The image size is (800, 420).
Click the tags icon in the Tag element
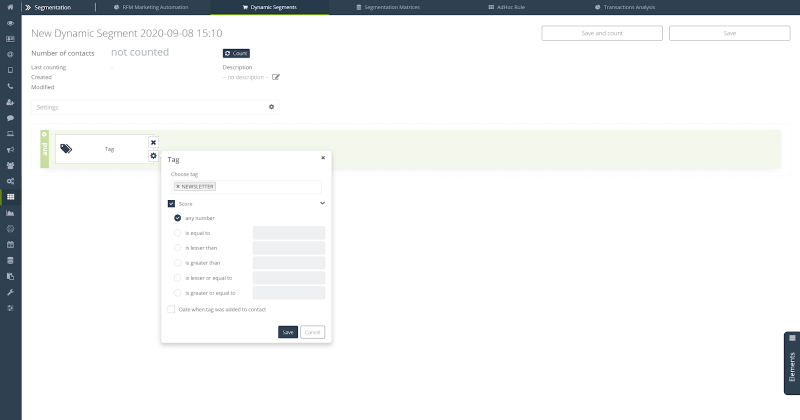coord(66,149)
